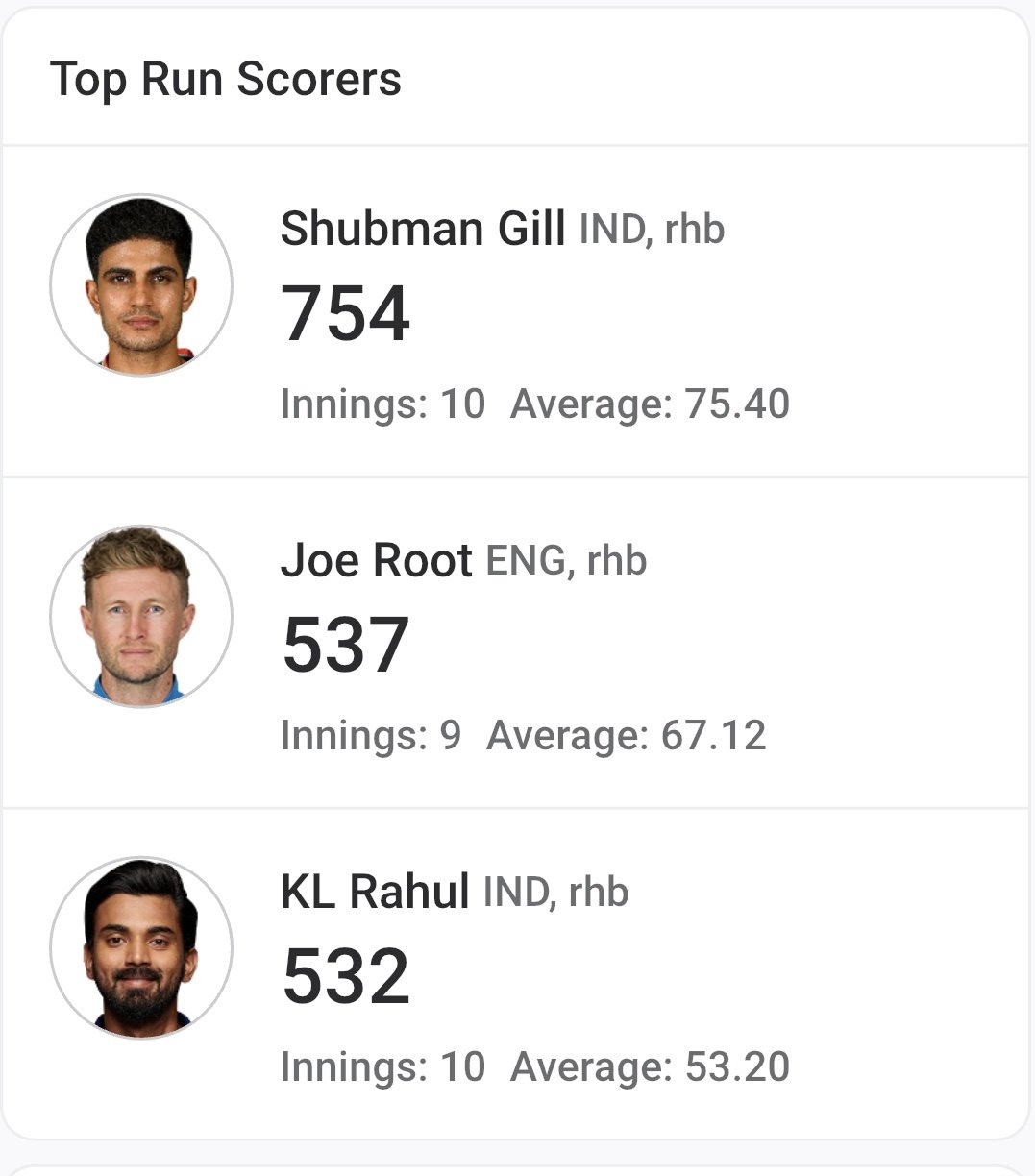Click the IND, rhb label beside Shubman Gill
The width and height of the screenshot is (1035, 1176).
[x=652, y=231]
